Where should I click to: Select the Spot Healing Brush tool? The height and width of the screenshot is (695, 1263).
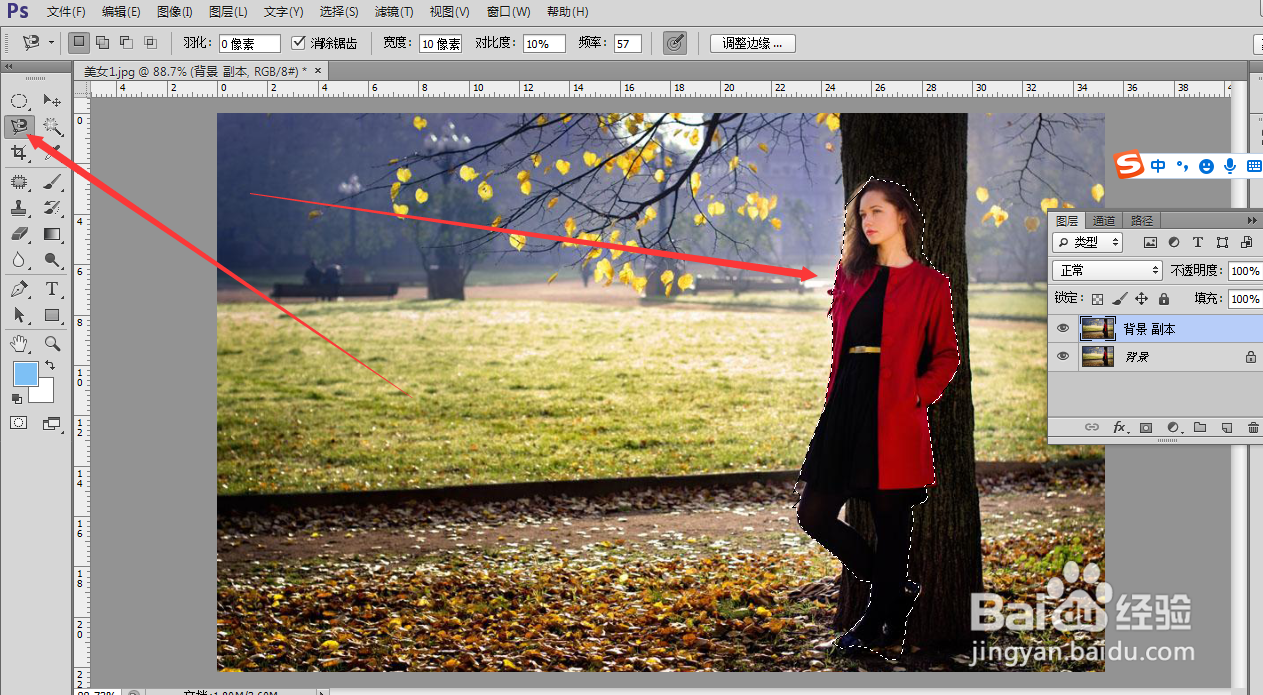[x=19, y=182]
